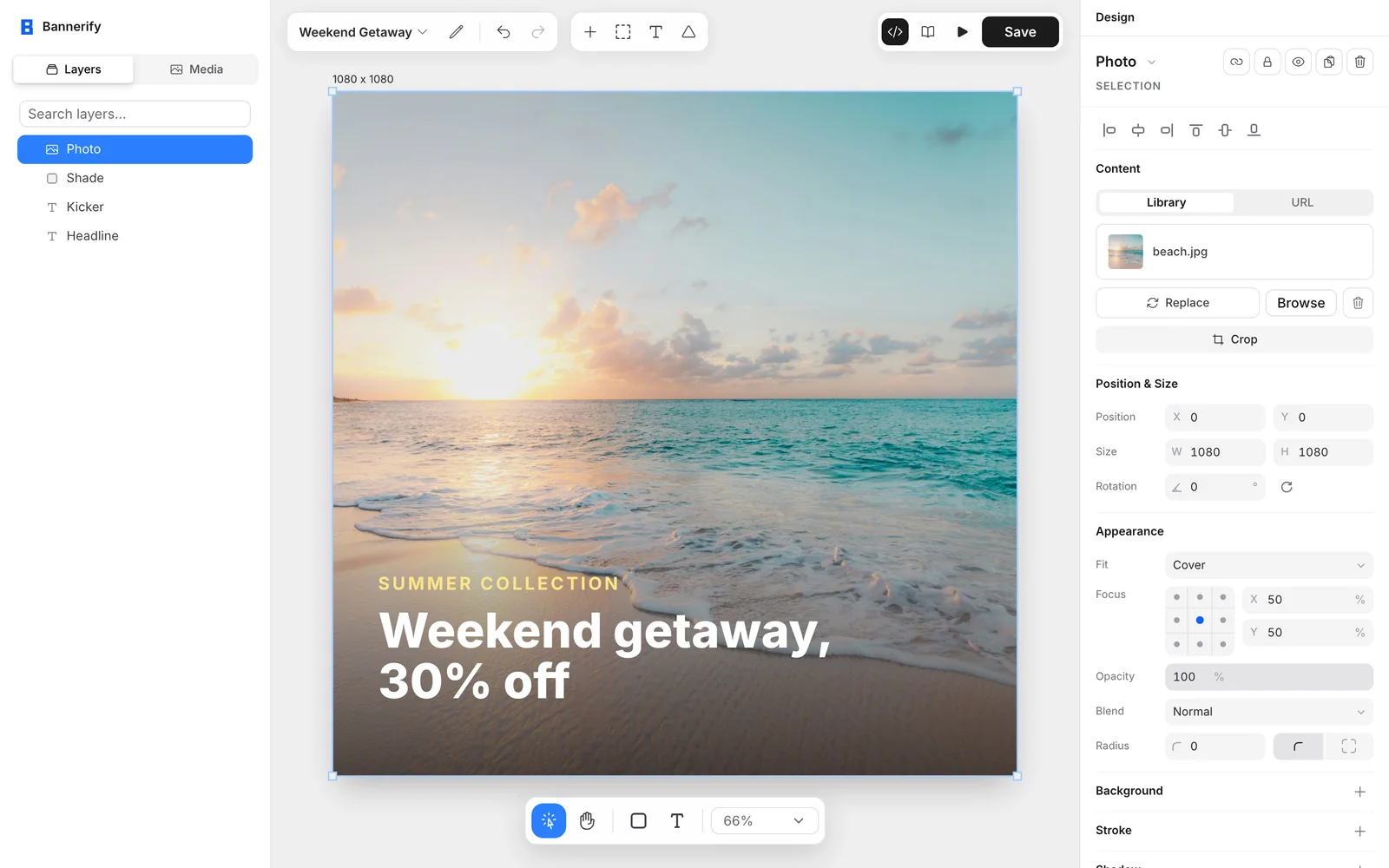Viewport: 1389px width, 868px height.
Task: Duplicate the Photo layer
Action: (x=1329, y=62)
